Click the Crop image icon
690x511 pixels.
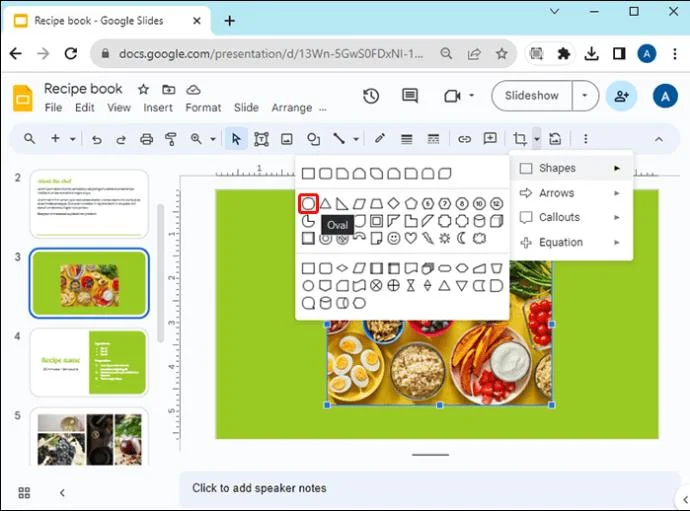tap(520, 139)
